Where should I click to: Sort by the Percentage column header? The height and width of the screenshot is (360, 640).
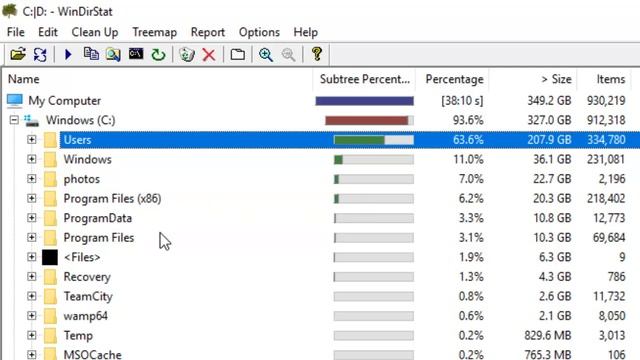pos(452,79)
